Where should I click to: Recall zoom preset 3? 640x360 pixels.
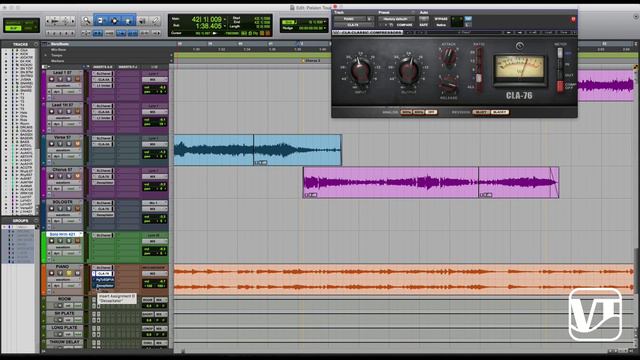click(x=60, y=33)
